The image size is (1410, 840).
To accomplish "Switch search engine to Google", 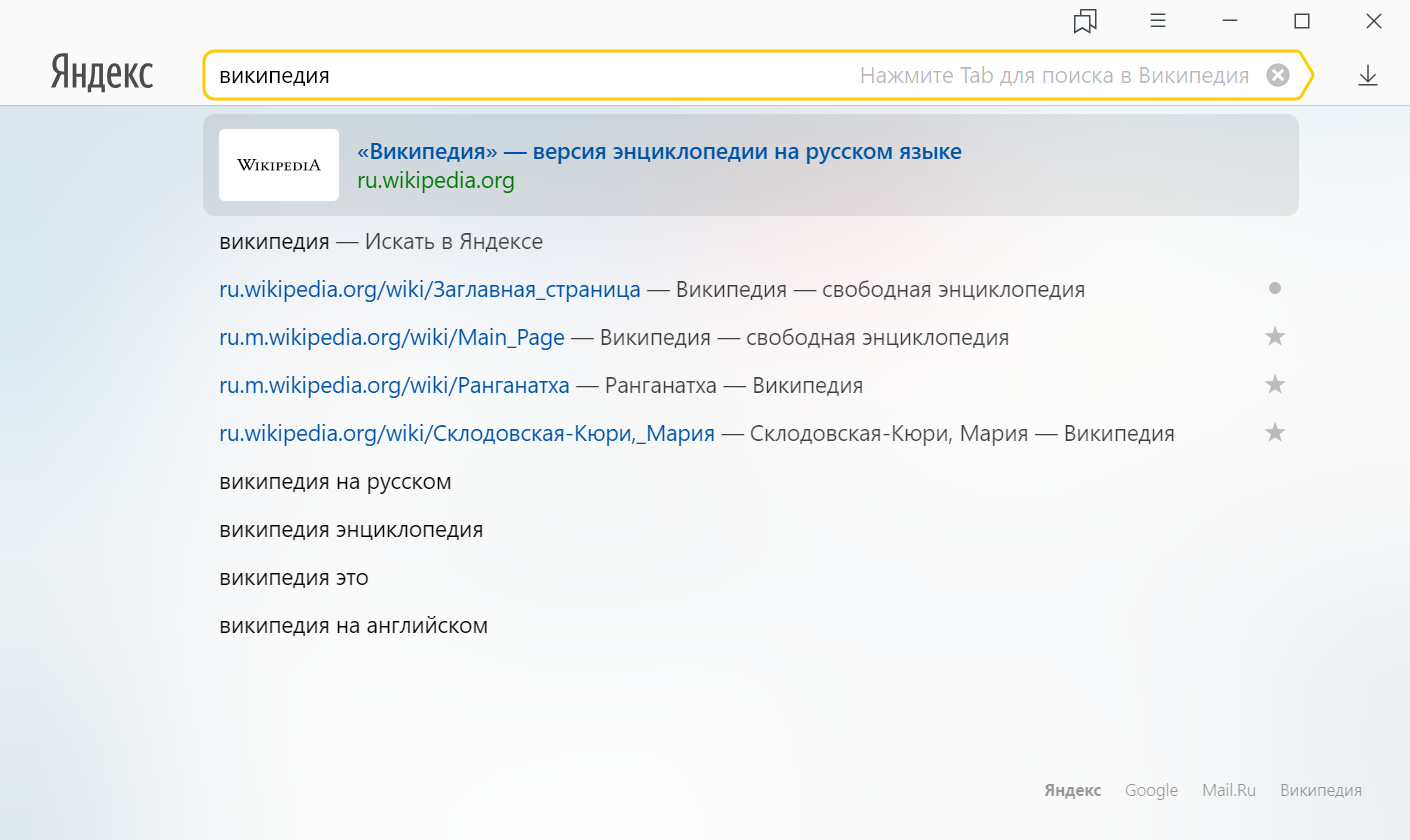I will (1151, 790).
